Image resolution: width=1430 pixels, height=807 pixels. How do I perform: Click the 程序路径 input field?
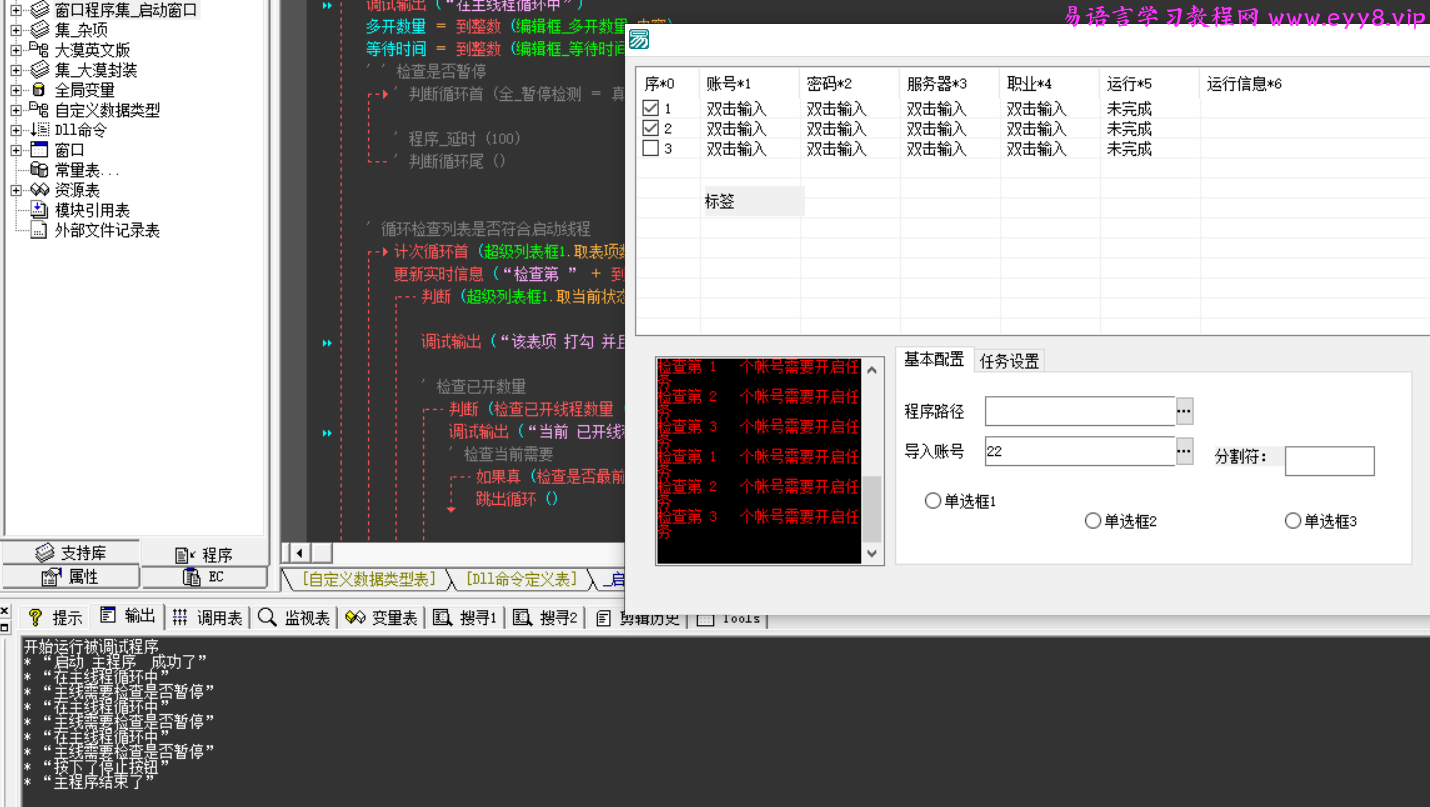tap(1080, 411)
